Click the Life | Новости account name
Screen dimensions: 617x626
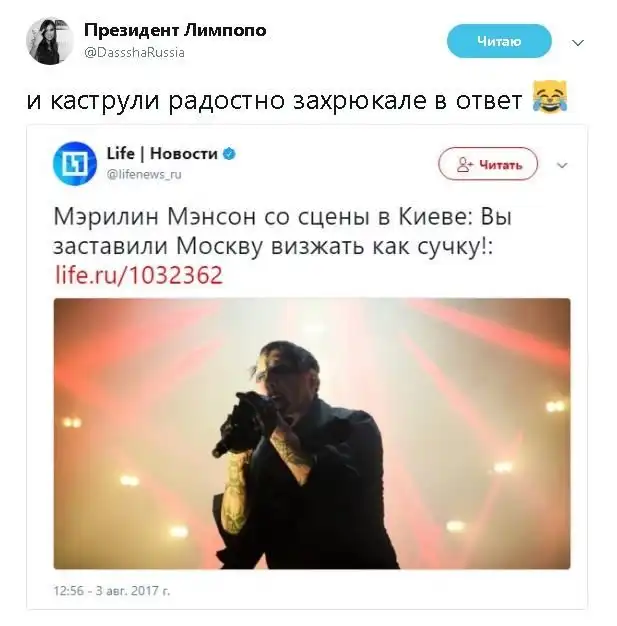click(x=162, y=153)
